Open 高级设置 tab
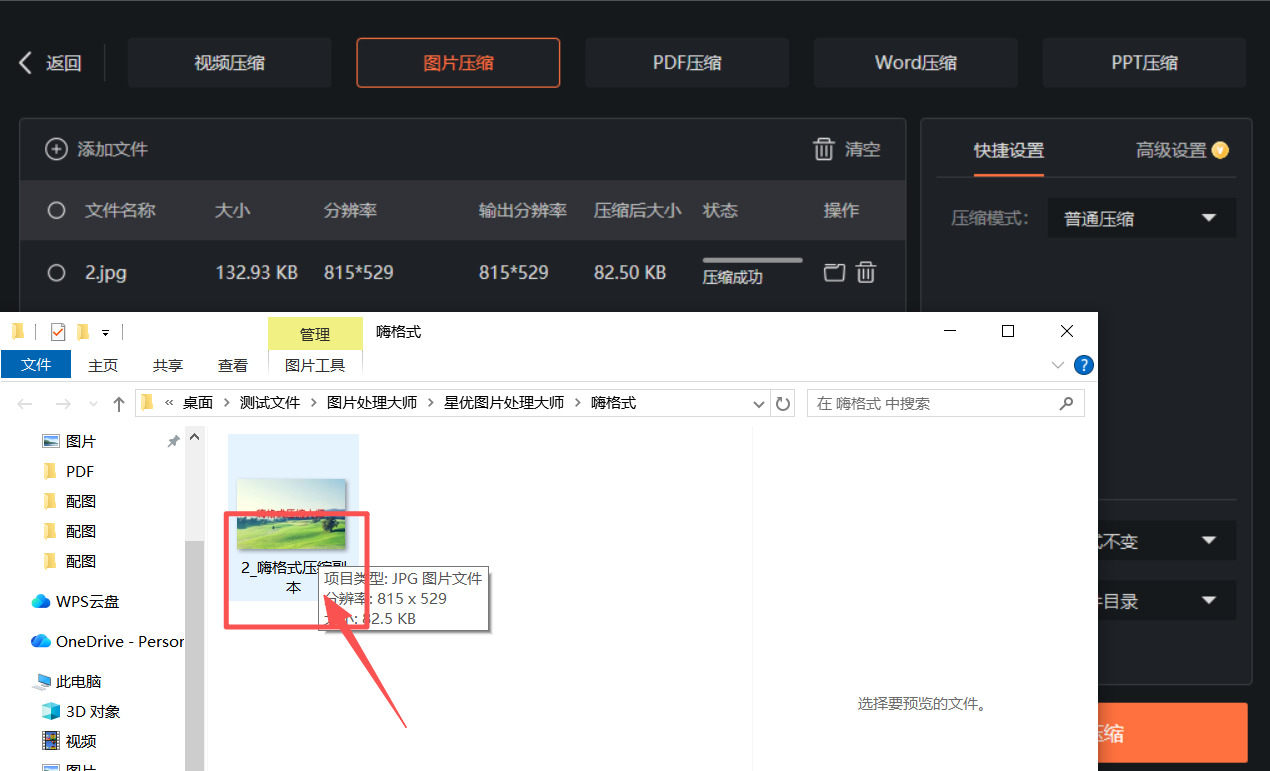Viewport: 1270px width, 771px height. pos(1171,151)
